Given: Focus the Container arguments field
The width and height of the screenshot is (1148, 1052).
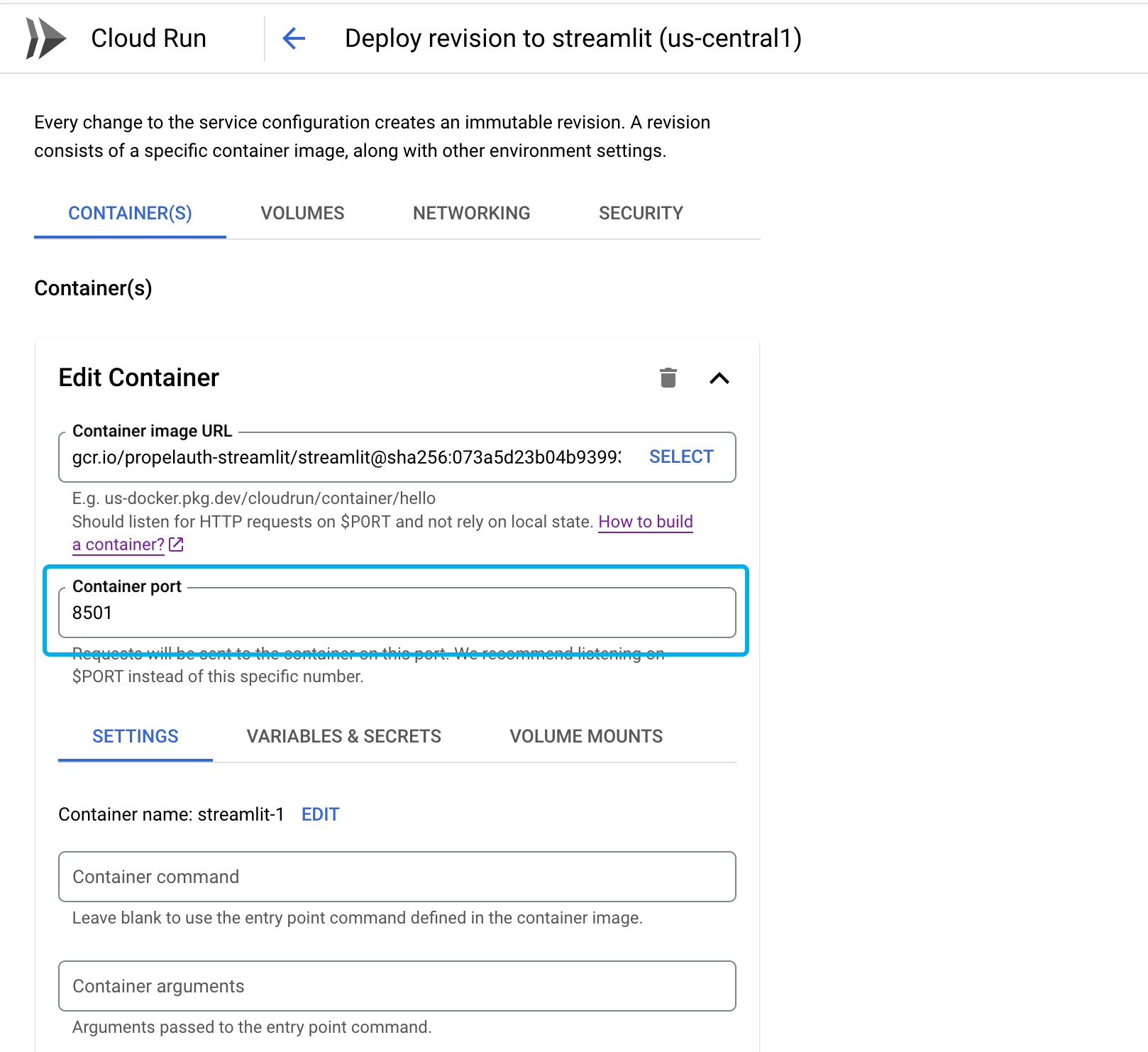Looking at the screenshot, I should tap(397, 986).
